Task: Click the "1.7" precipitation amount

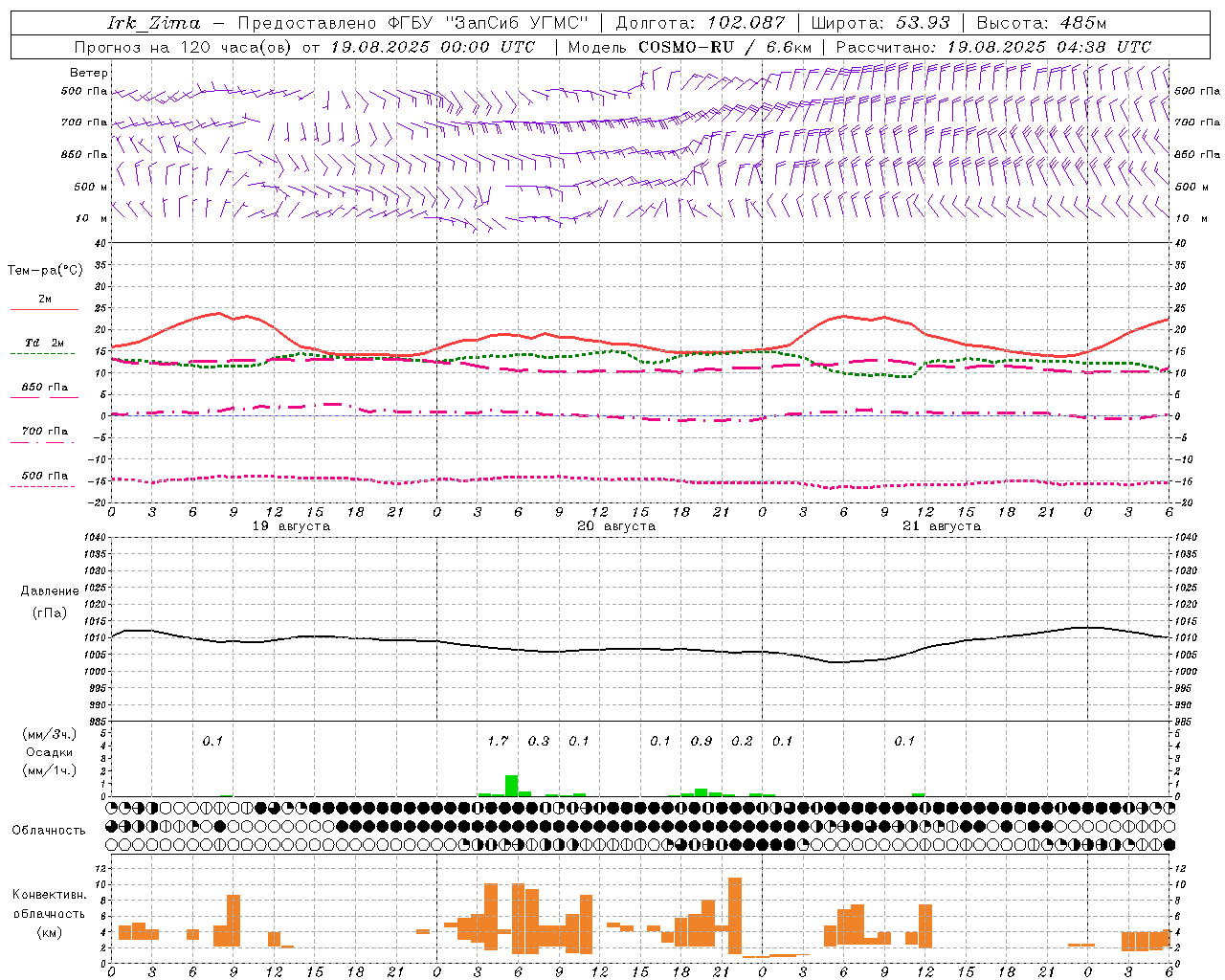Action: 498,741
